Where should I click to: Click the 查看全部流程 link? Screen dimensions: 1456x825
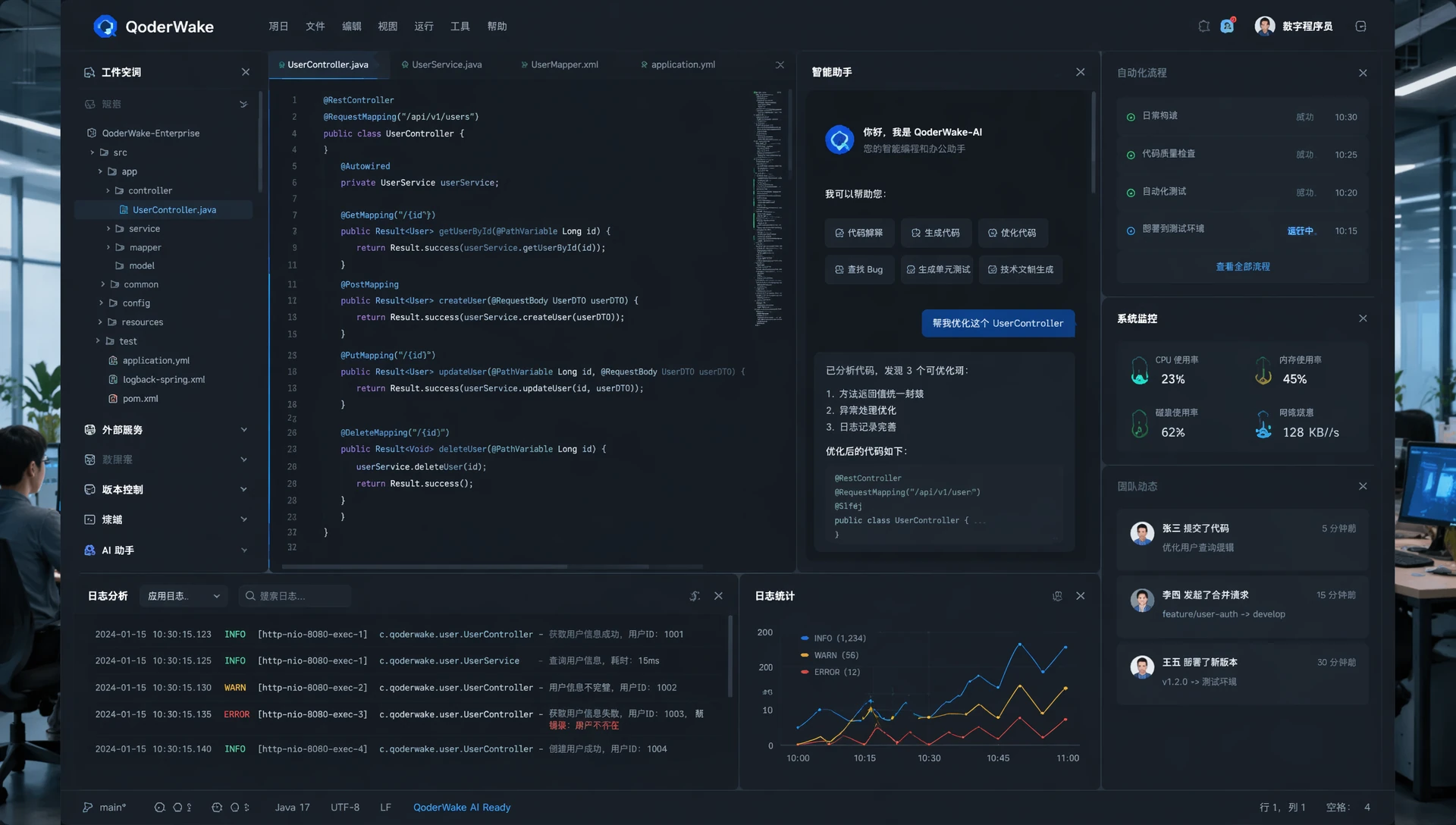coord(1242,267)
